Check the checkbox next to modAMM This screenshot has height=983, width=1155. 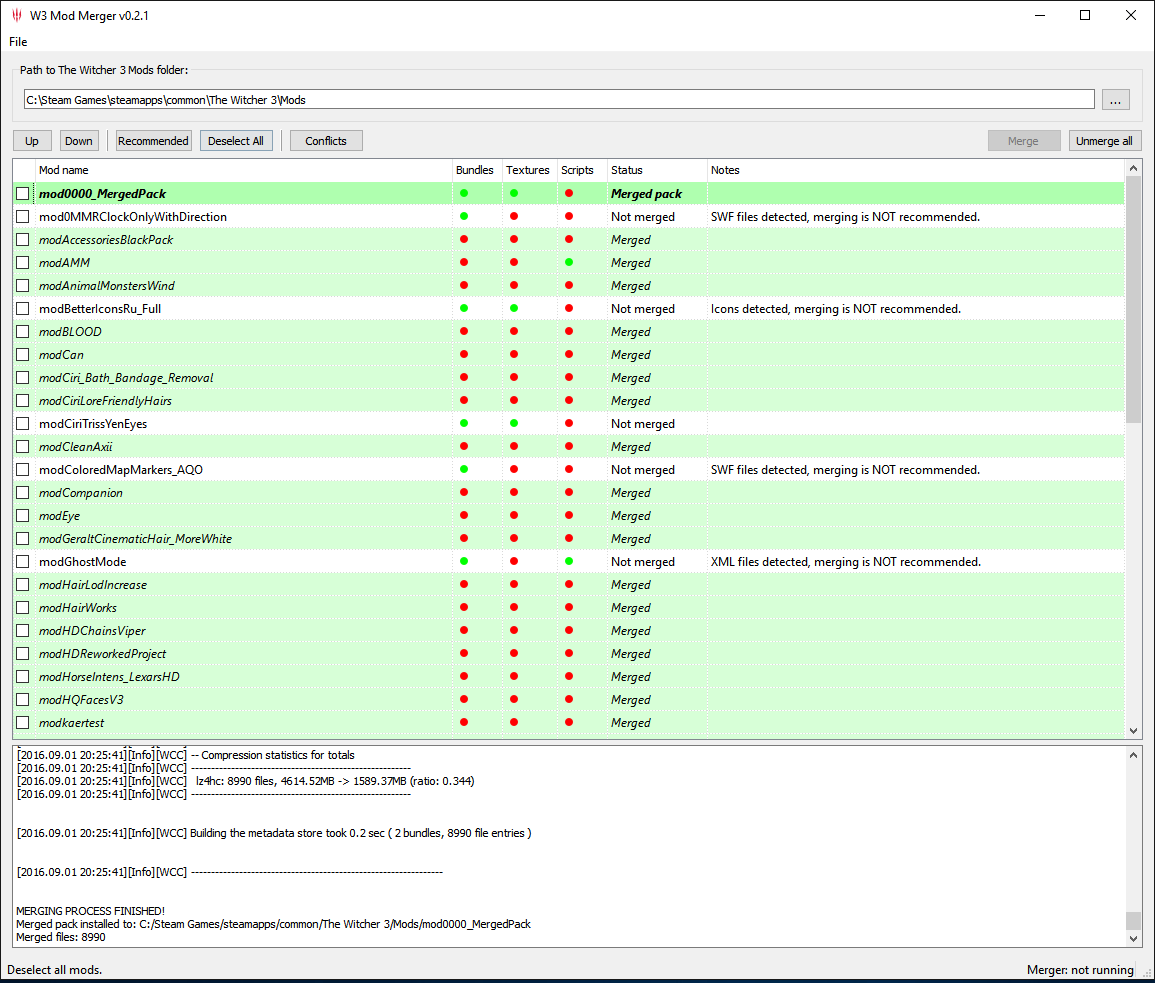click(x=22, y=262)
